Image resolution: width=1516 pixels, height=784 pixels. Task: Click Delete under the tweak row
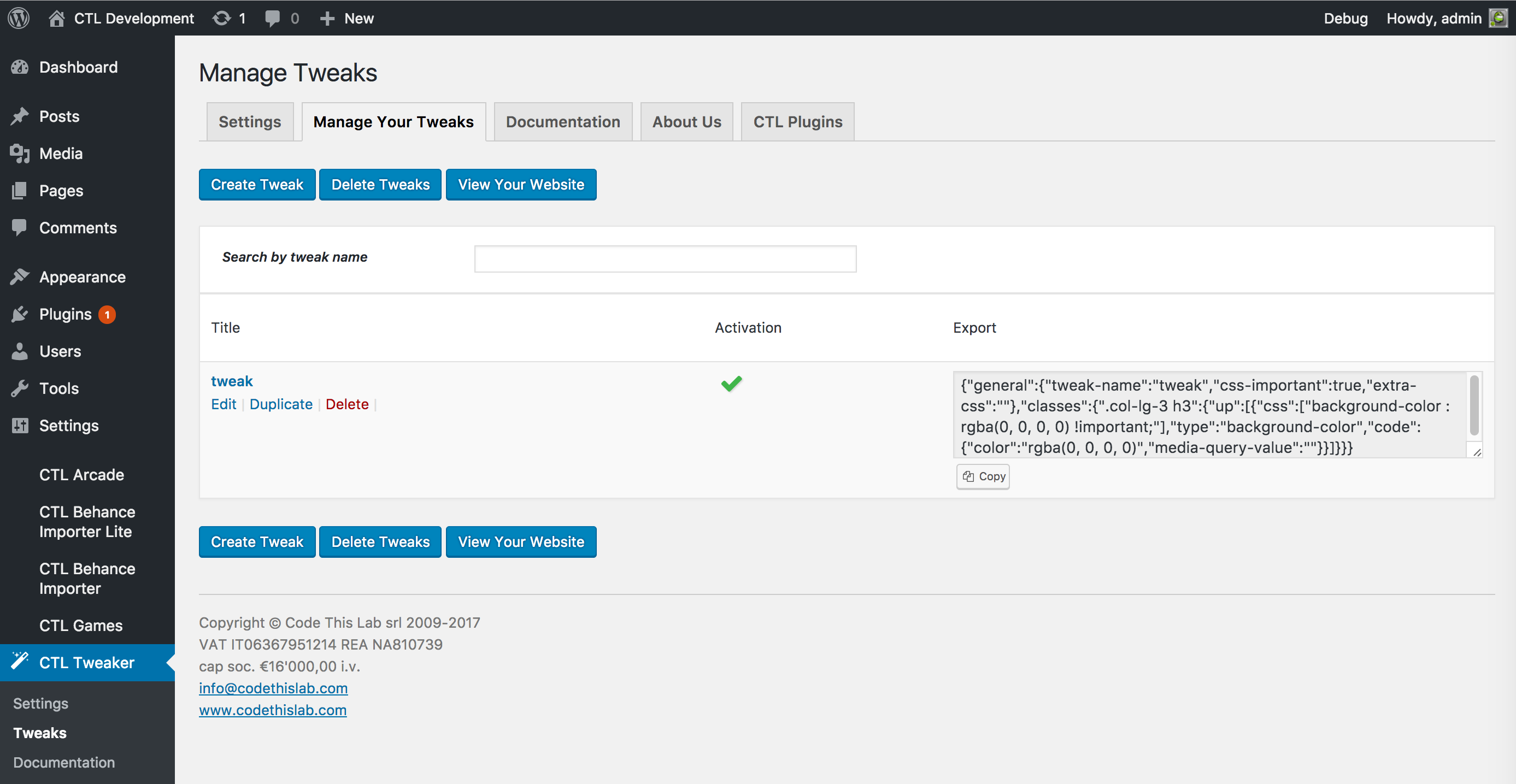[x=346, y=404]
